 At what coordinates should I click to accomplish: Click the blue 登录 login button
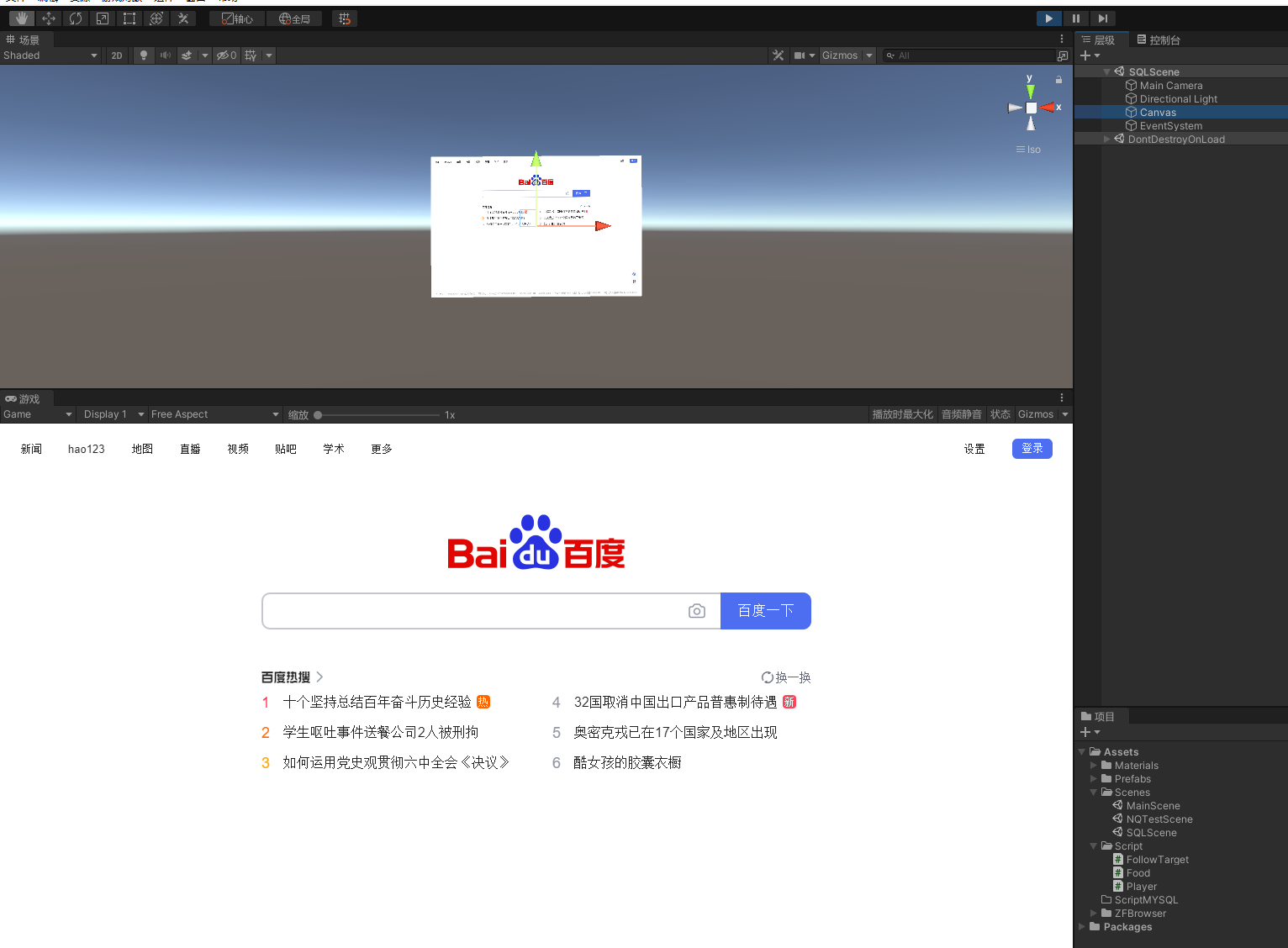(x=1032, y=449)
